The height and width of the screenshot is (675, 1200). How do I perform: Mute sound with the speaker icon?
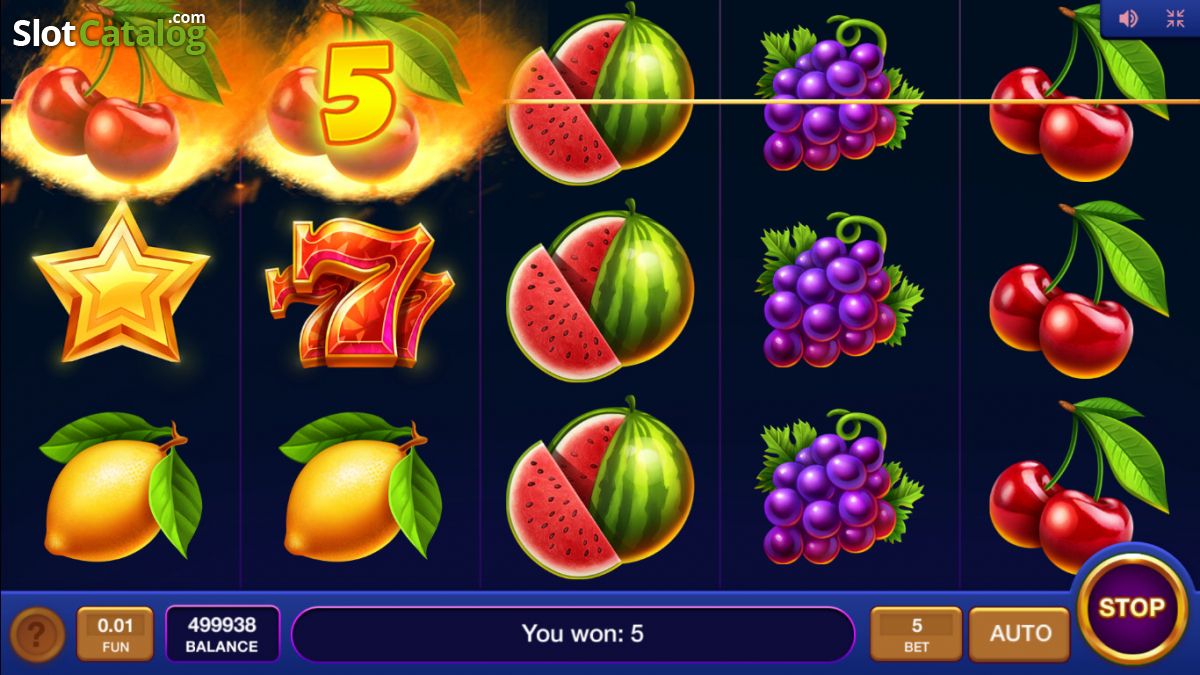[1128, 18]
